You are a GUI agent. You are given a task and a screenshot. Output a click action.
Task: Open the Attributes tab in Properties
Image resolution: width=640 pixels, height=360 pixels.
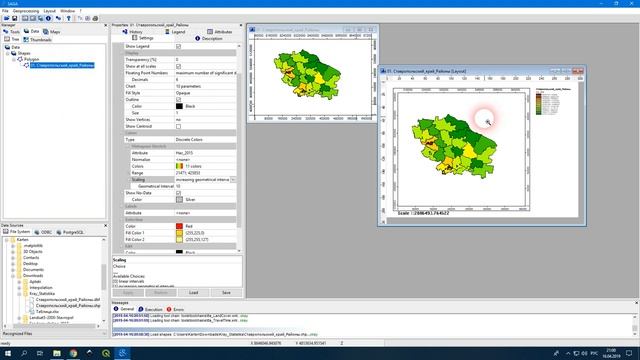pos(220,31)
